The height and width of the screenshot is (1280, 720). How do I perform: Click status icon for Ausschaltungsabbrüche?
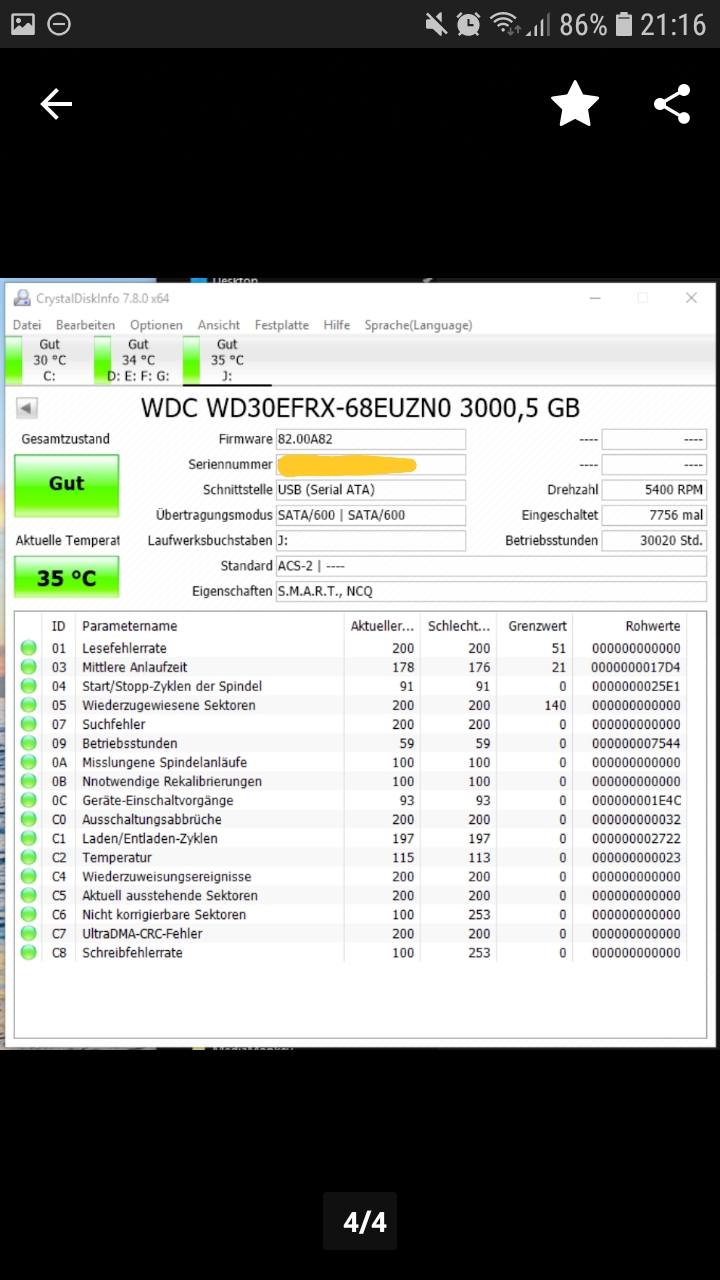[x=29, y=819]
